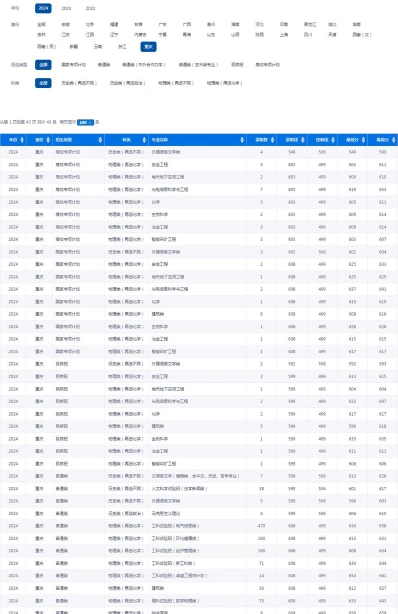
Task: Filter province by 北京
Action: [90, 24]
